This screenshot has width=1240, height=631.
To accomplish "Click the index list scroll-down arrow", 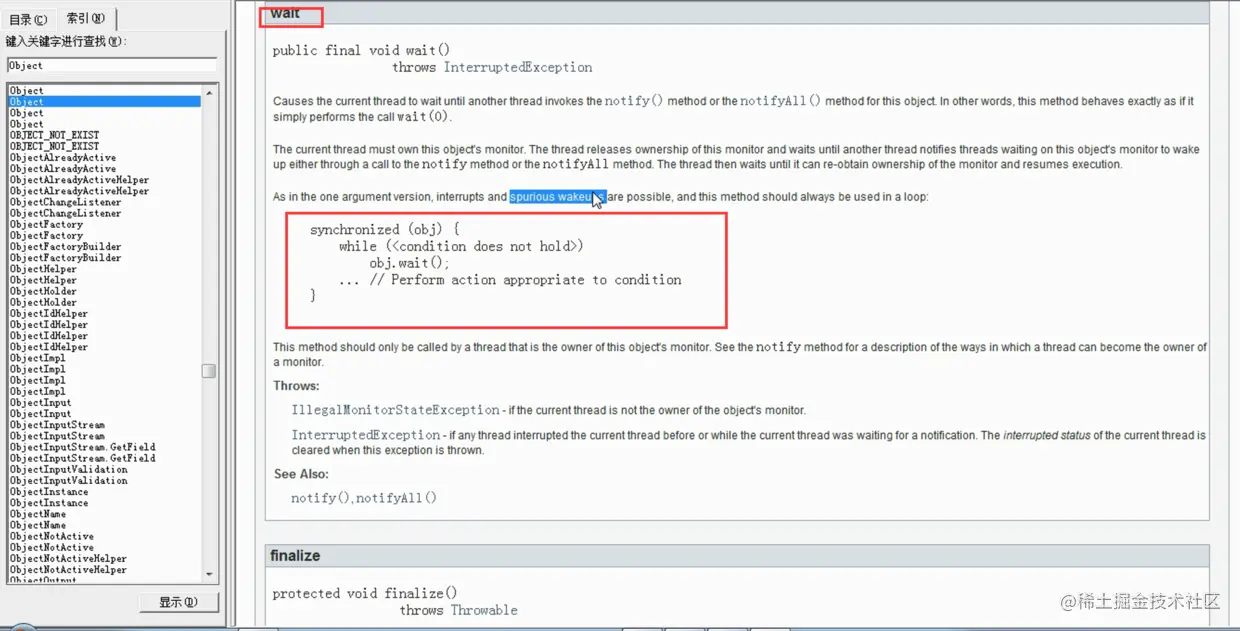I will (x=209, y=574).
